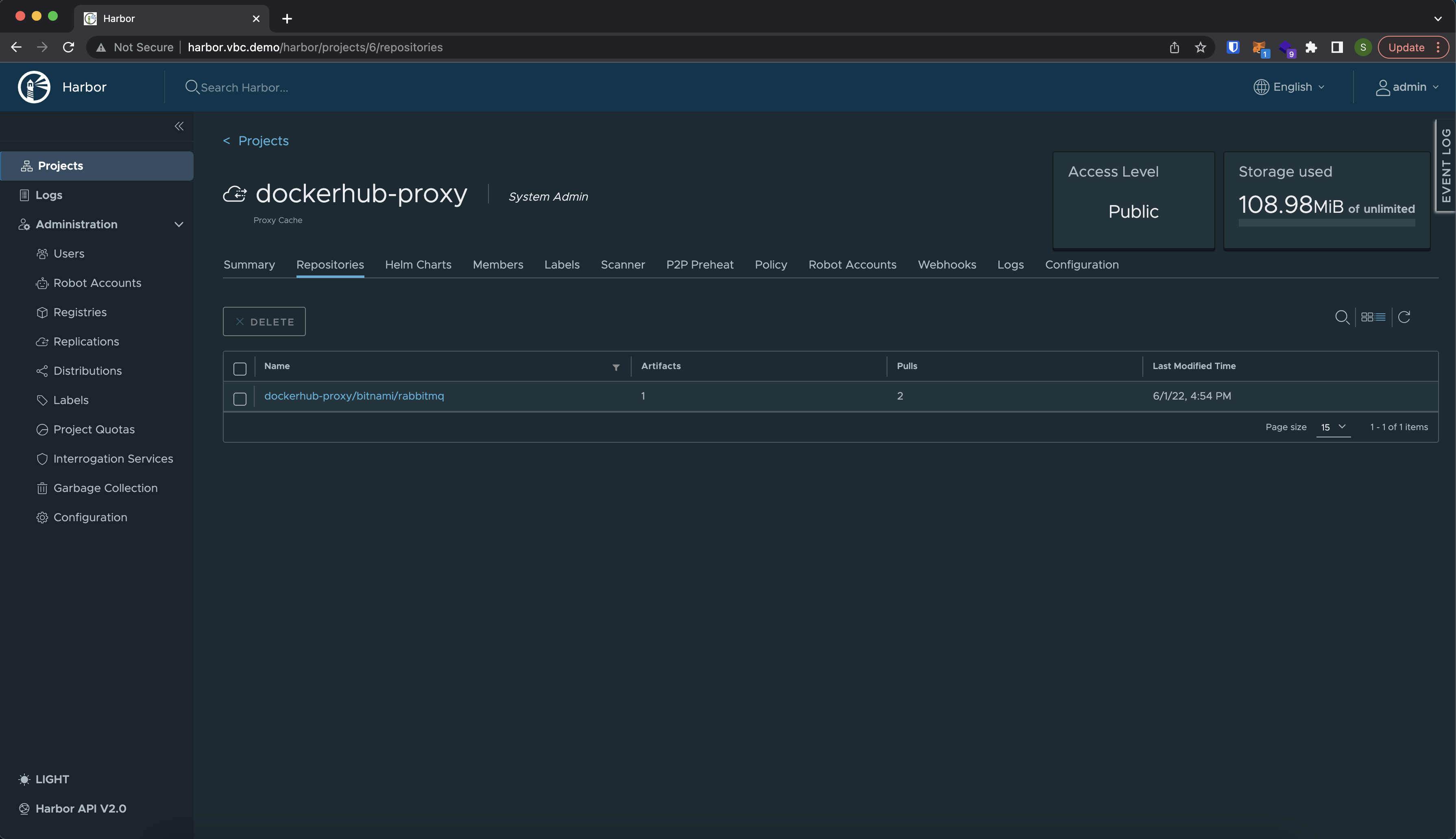Screen dimensions: 1456x839
Task: Open the English language dropdown
Action: [1289, 87]
